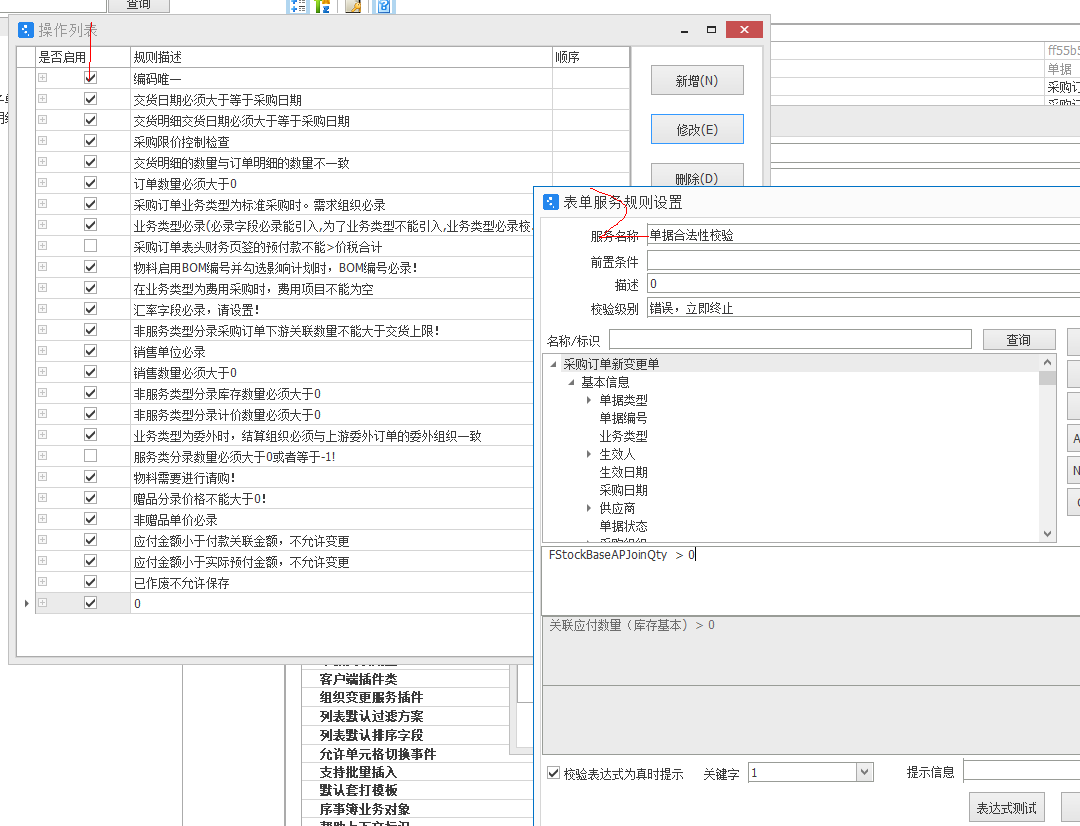Open the 关键字 dropdown list
The width and height of the screenshot is (1080, 826).
pos(865,772)
